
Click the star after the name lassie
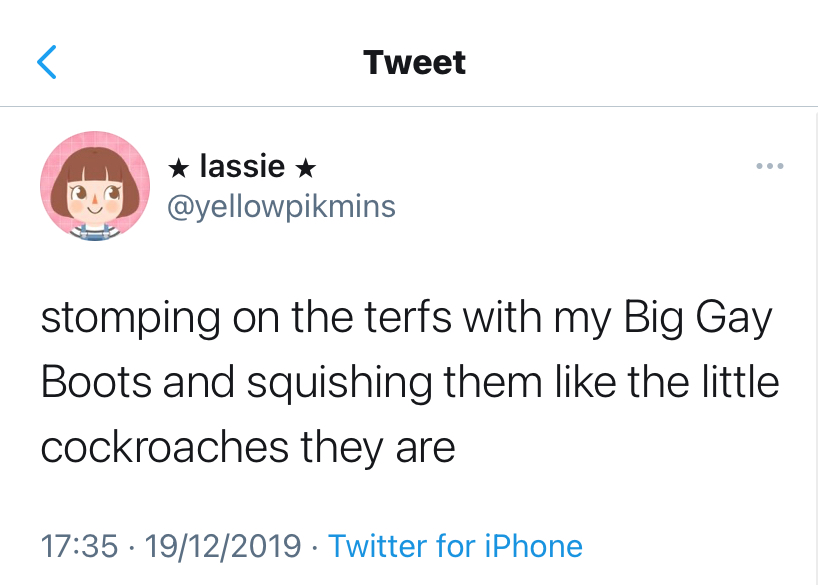[x=306, y=167]
